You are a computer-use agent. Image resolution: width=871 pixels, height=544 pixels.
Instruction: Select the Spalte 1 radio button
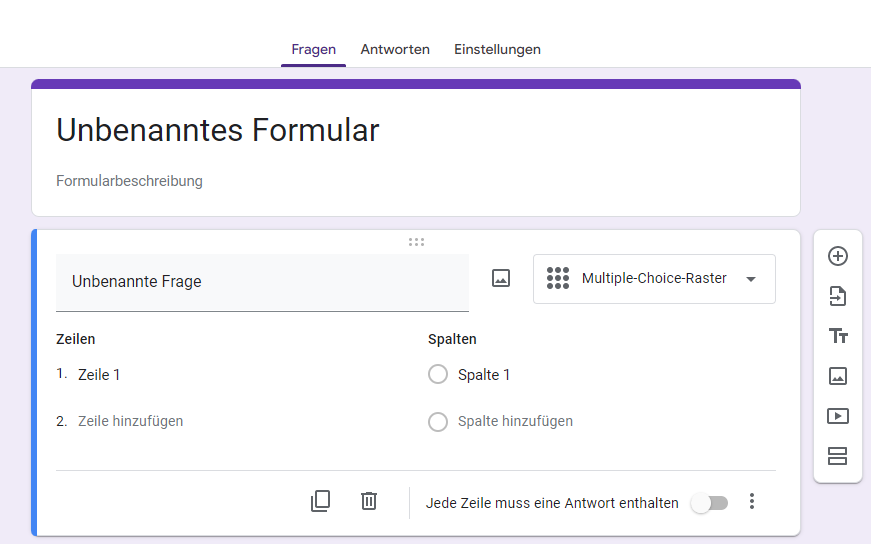pos(437,375)
